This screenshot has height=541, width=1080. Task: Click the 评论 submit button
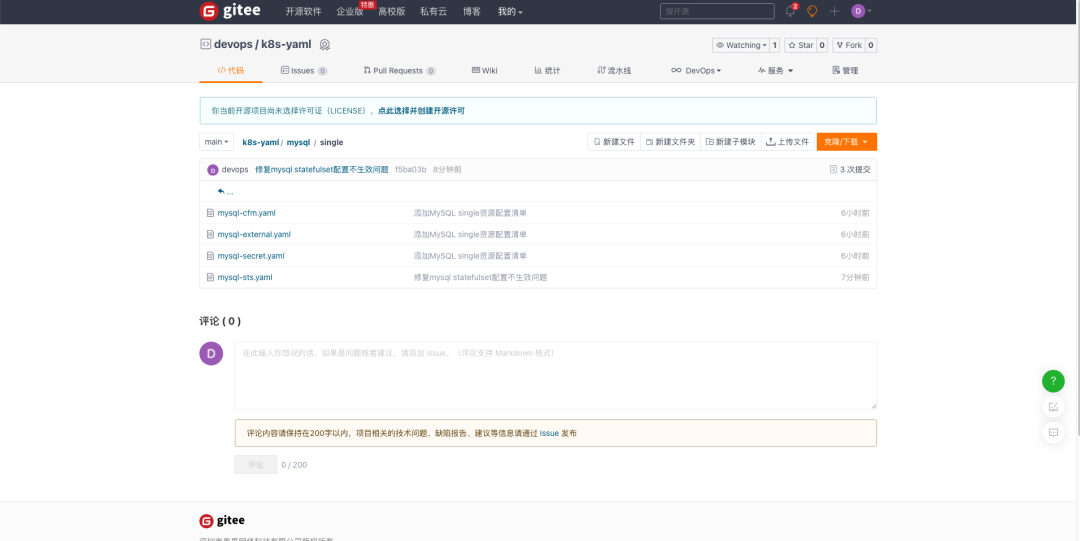click(x=256, y=465)
